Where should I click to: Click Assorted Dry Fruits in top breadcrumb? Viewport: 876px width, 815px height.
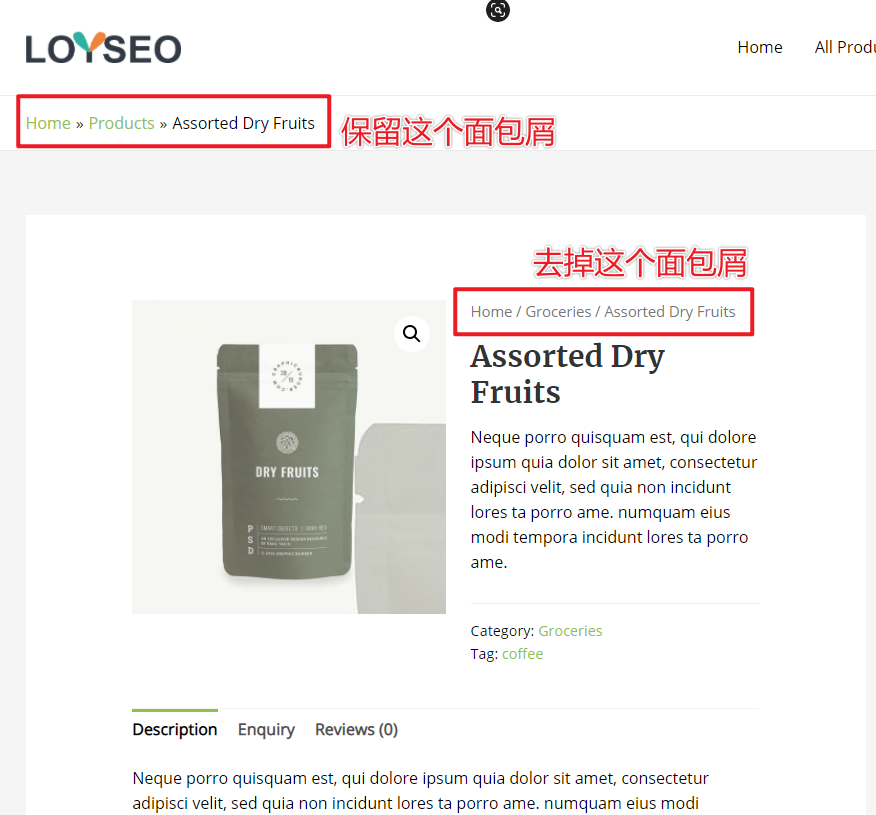click(244, 123)
